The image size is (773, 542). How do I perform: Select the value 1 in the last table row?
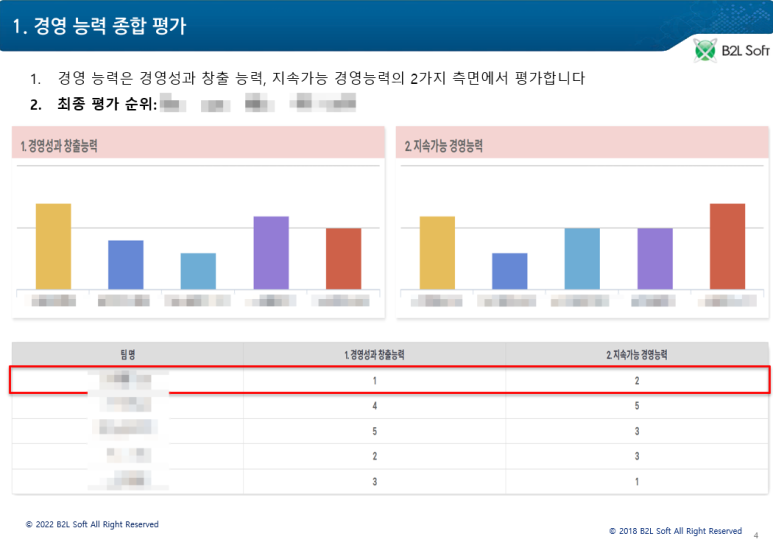[x=637, y=482]
